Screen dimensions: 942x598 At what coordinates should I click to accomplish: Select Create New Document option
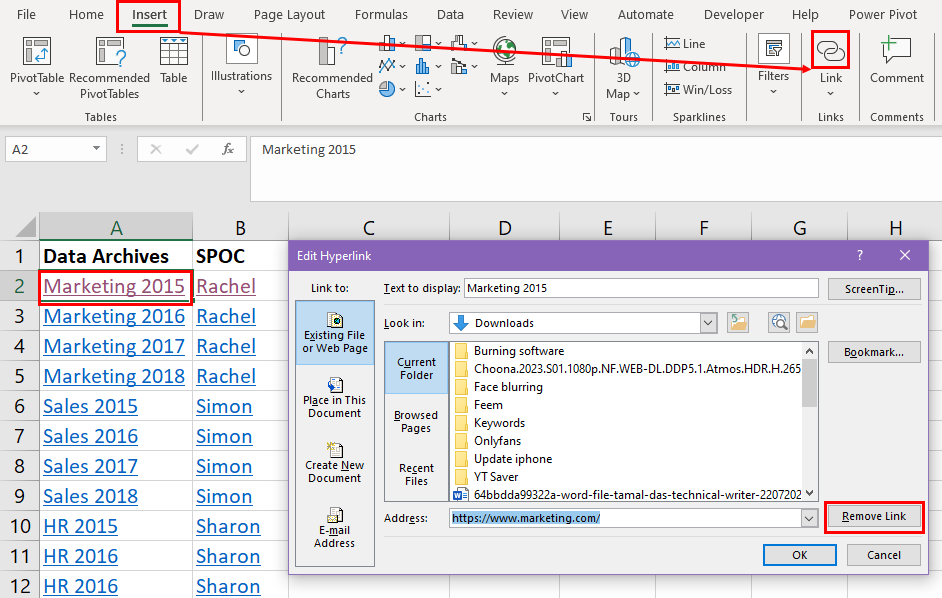pyautogui.click(x=335, y=463)
